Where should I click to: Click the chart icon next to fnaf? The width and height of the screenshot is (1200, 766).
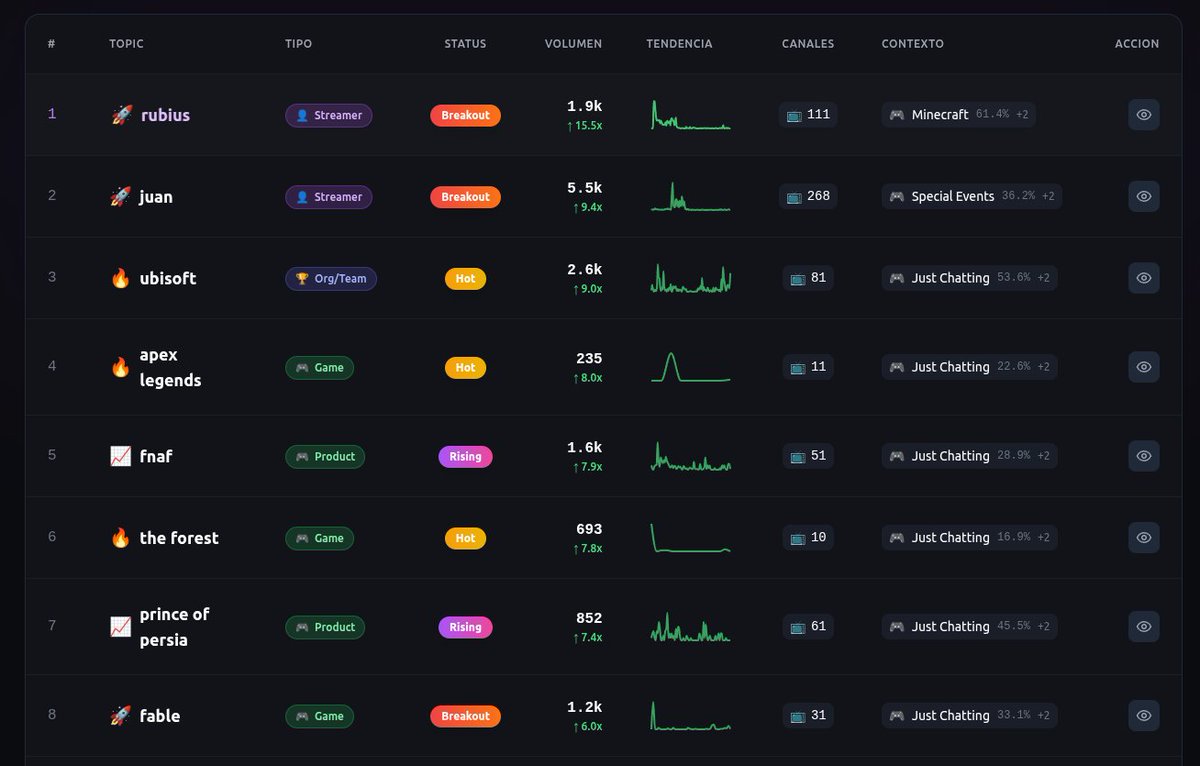119,455
